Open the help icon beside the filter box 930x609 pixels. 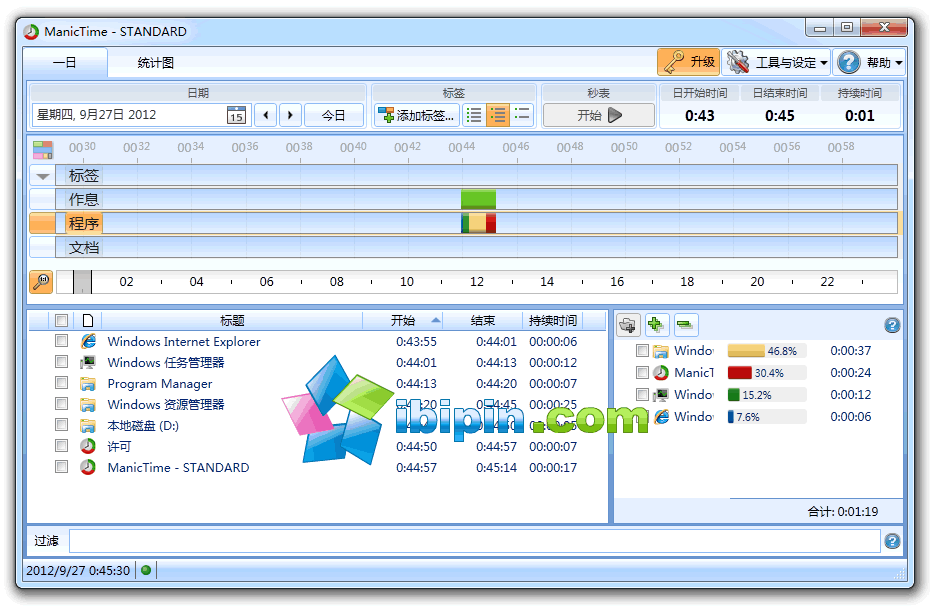coord(892,541)
